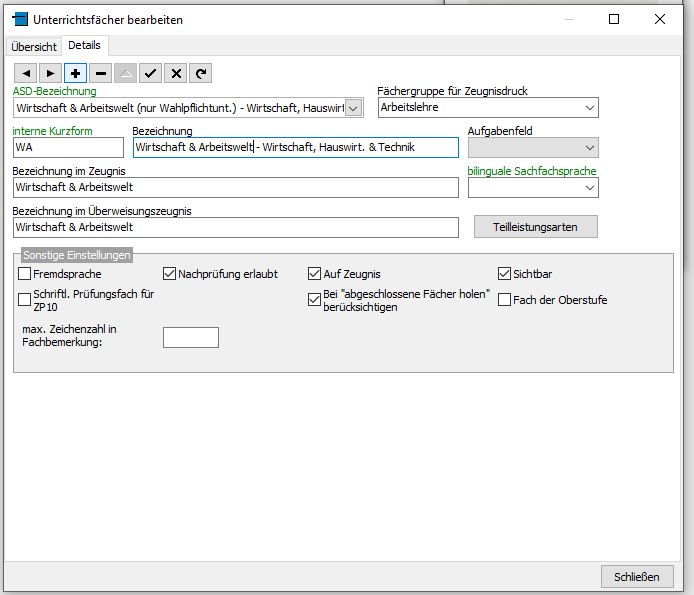
Task: Refresh data with the circular arrow icon
Action: point(200,73)
